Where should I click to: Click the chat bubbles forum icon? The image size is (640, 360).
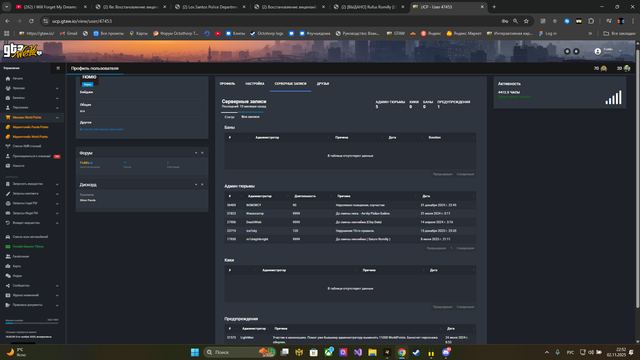coord(8,276)
